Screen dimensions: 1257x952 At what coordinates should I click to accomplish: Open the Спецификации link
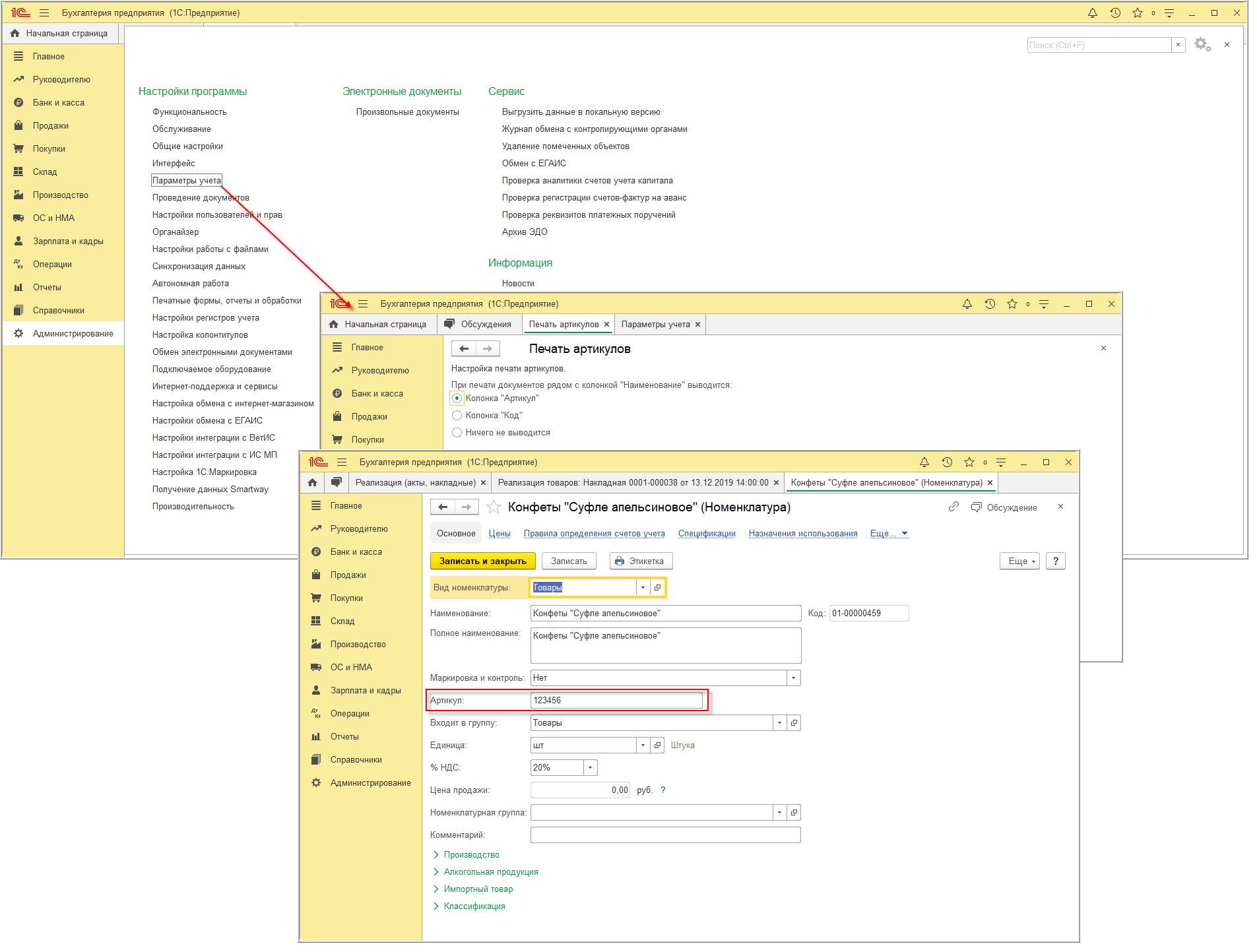[707, 534]
